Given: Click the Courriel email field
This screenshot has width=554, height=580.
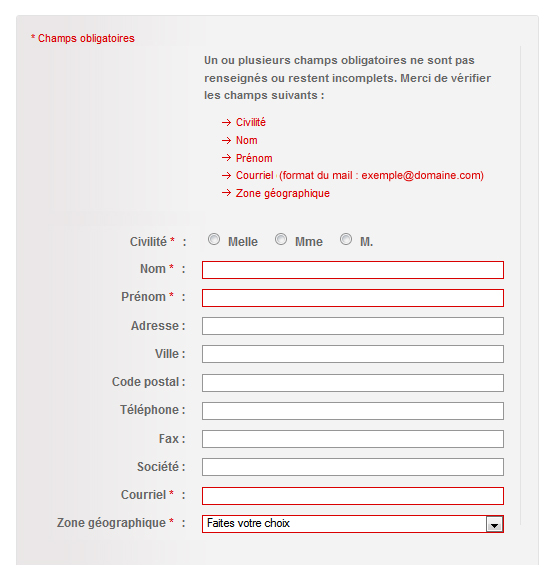Looking at the screenshot, I should pos(353,496).
